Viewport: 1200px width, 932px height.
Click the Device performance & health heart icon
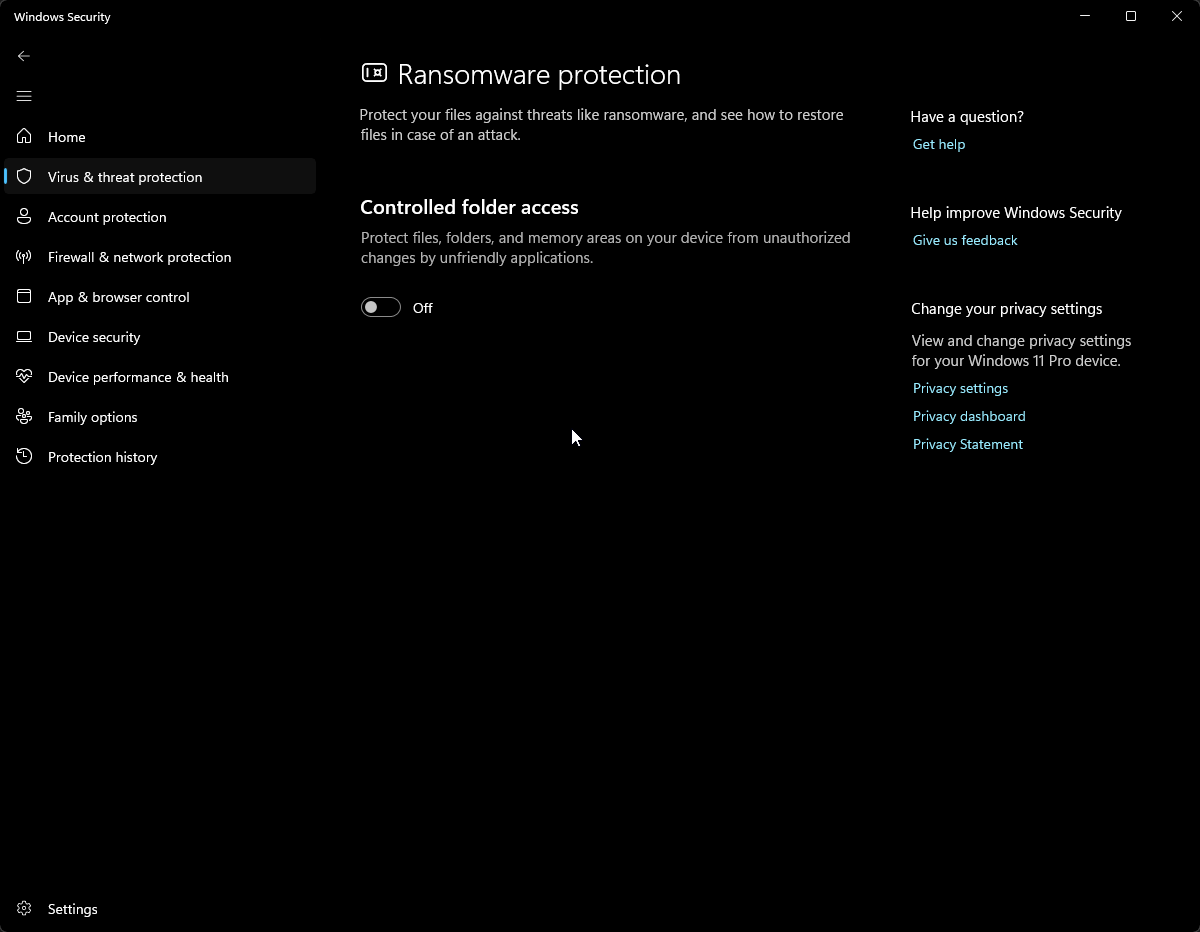24,377
